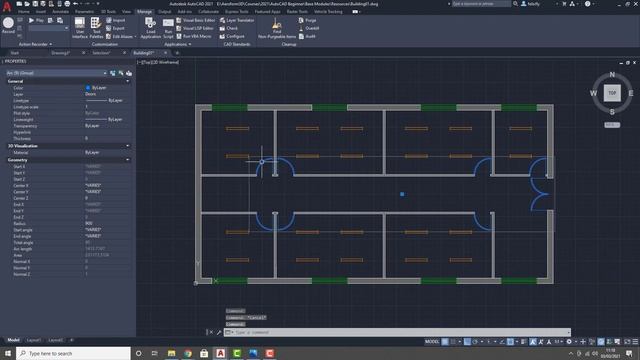Expand the Action Recorder panel

click(36, 44)
